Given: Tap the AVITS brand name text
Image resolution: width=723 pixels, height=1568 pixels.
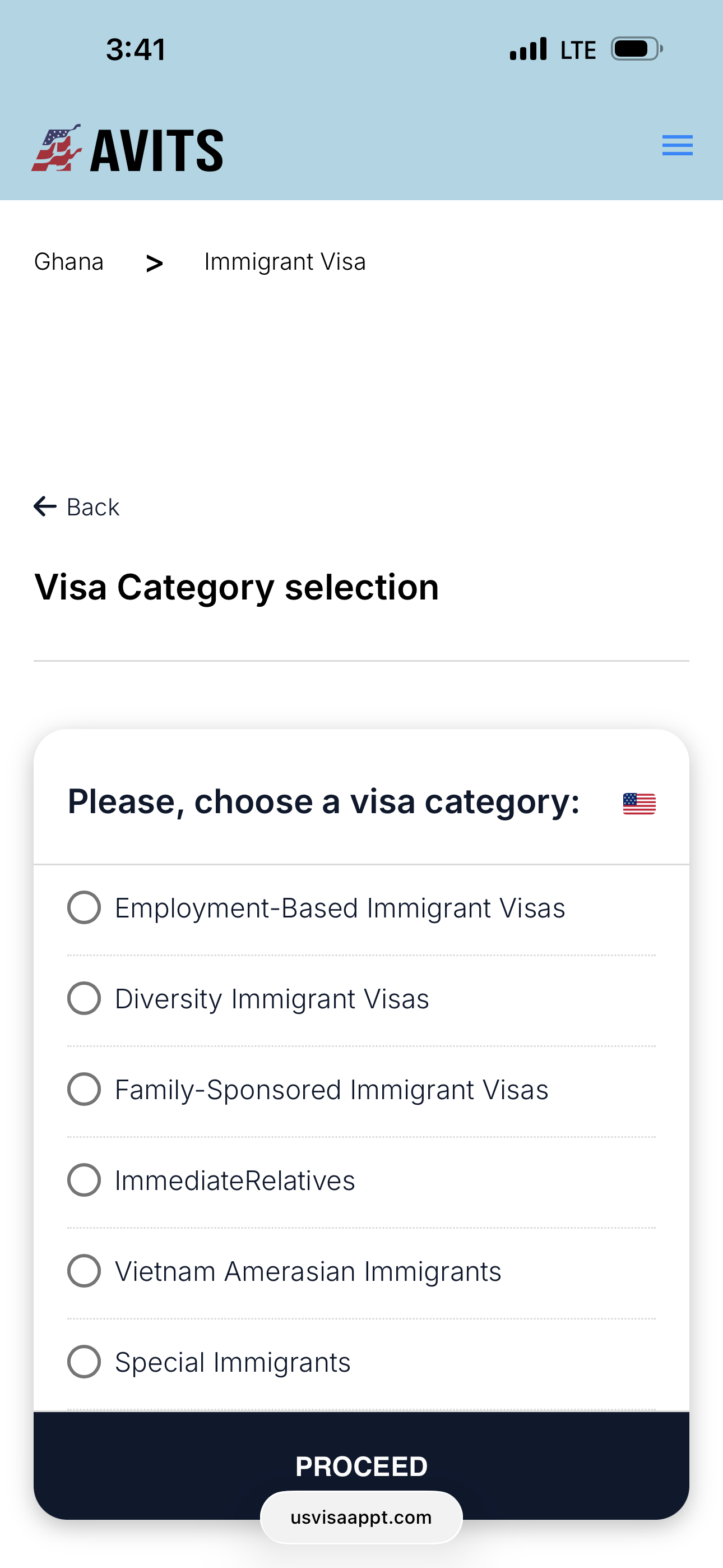Looking at the screenshot, I should tap(157, 150).
